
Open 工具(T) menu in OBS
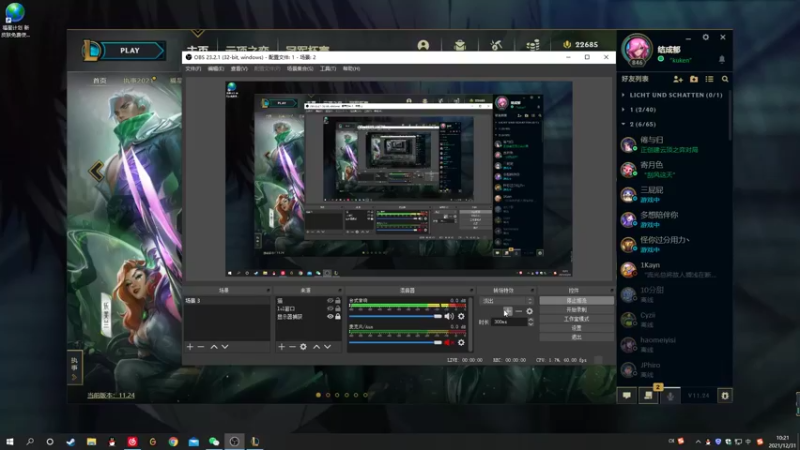coord(328,68)
